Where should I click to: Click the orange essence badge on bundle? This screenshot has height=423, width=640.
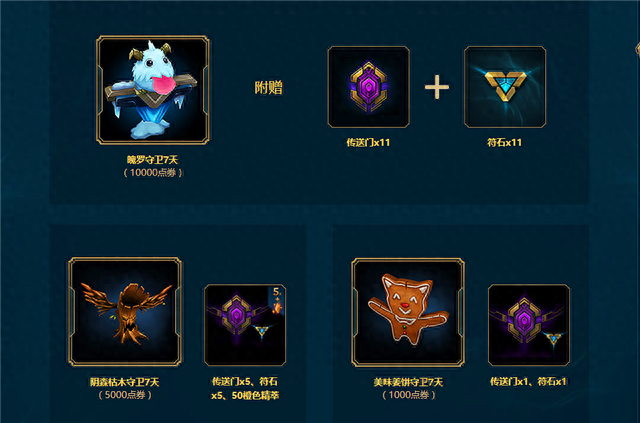[x=277, y=300]
